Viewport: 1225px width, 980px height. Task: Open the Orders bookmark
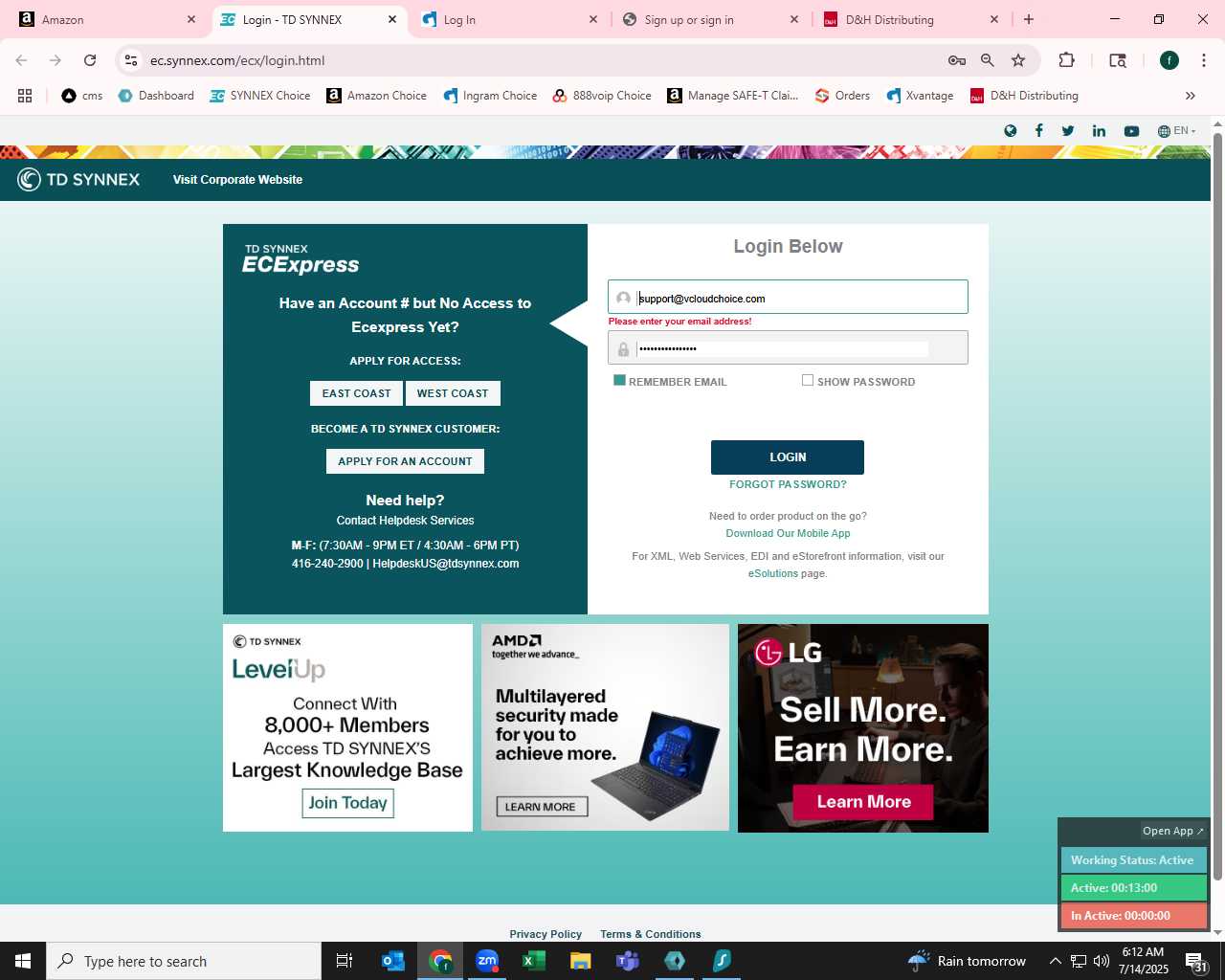click(x=842, y=96)
